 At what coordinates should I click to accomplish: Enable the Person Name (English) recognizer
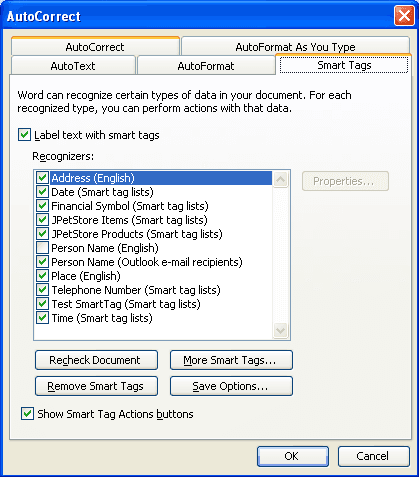click(42, 248)
